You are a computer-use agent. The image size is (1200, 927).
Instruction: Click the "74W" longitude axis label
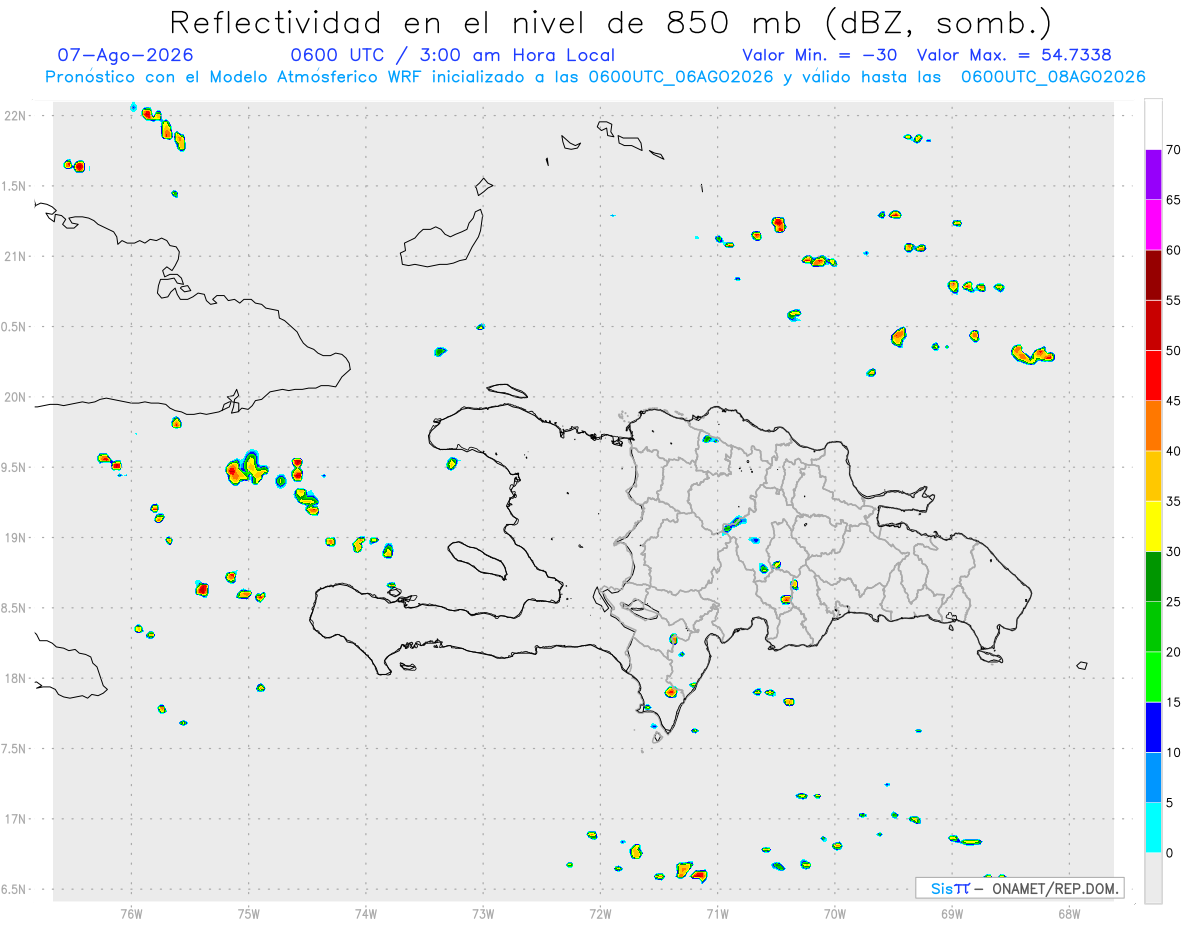click(366, 913)
